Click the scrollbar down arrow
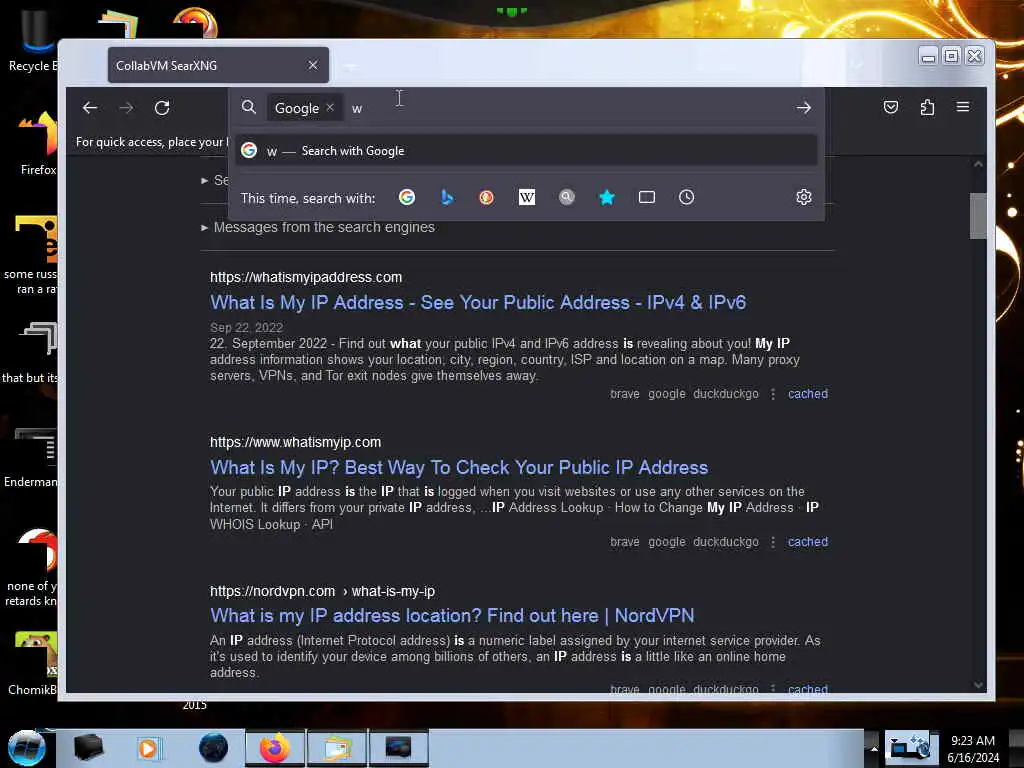Image resolution: width=1024 pixels, height=768 pixels. (978, 684)
